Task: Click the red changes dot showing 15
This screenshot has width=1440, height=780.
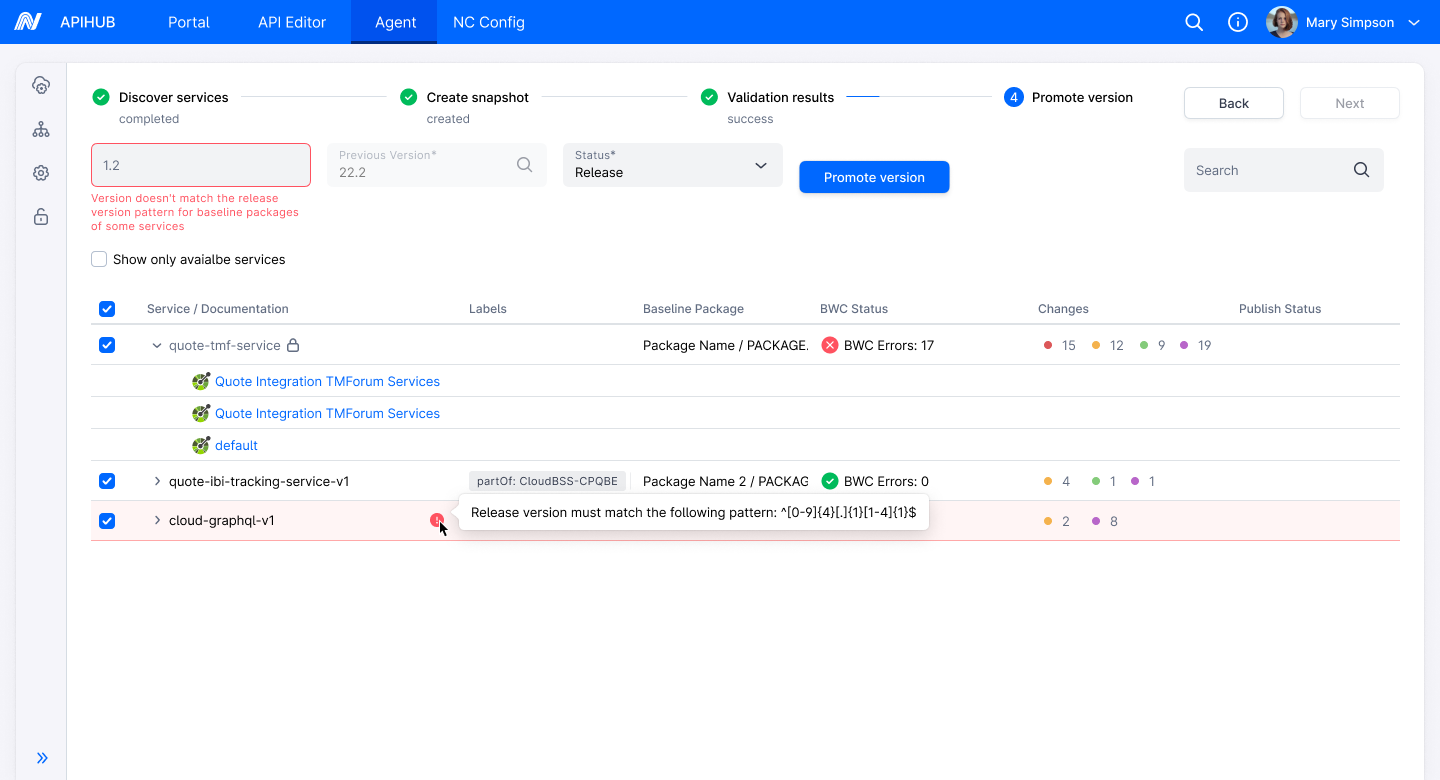Action: click(1048, 345)
